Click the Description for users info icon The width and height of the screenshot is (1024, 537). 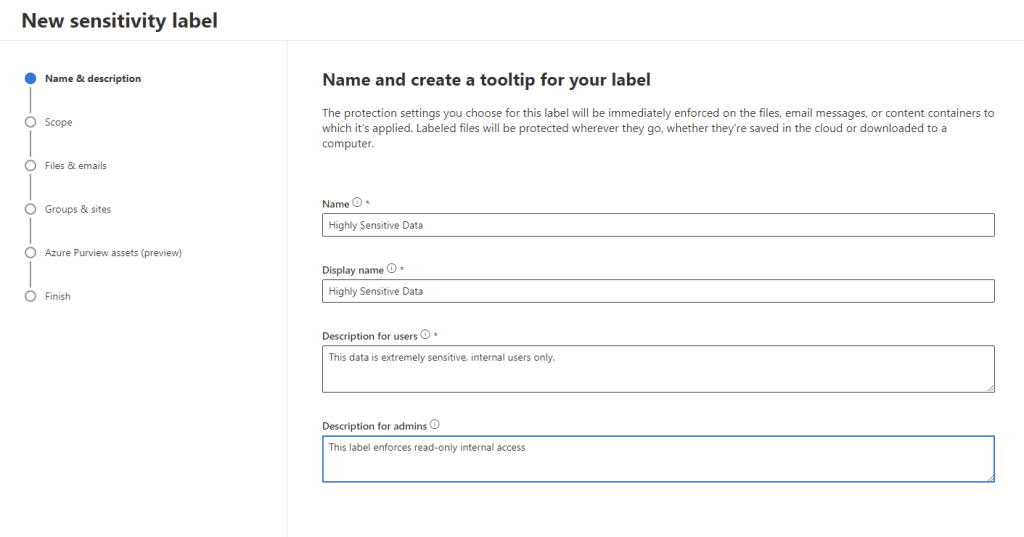[x=426, y=335]
